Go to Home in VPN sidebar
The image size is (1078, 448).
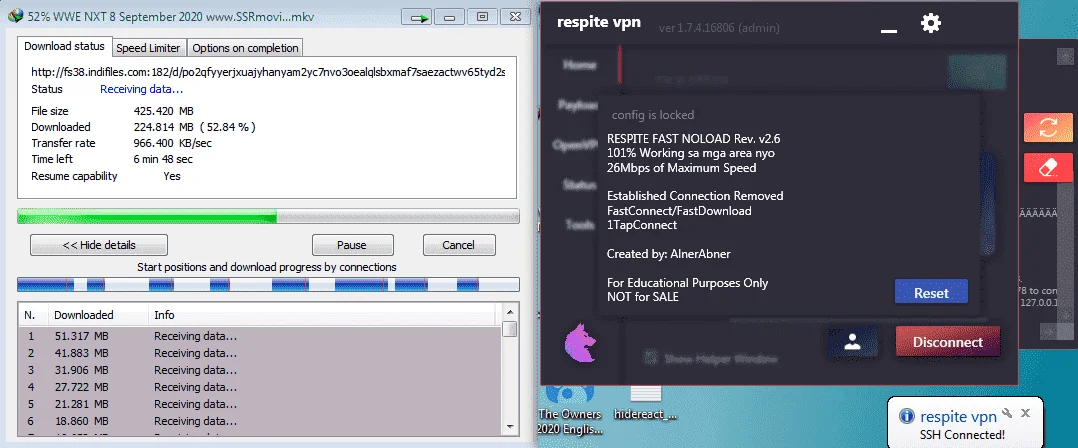point(580,65)
